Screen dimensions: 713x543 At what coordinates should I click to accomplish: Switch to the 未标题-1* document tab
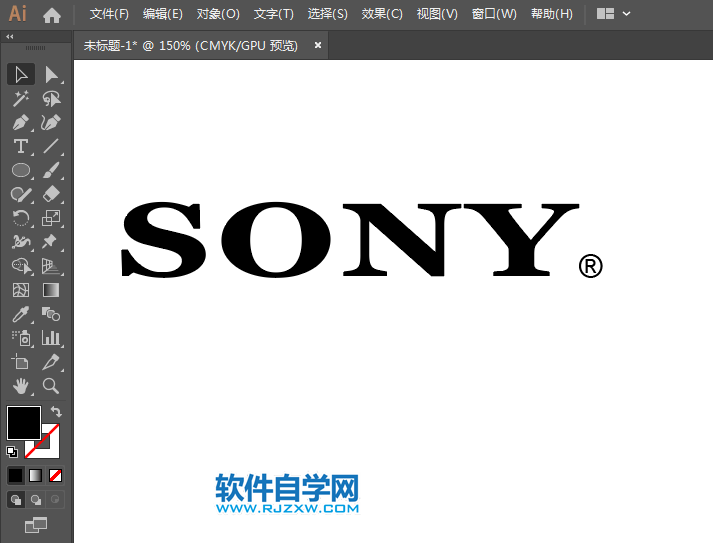[x=191, y=46]
